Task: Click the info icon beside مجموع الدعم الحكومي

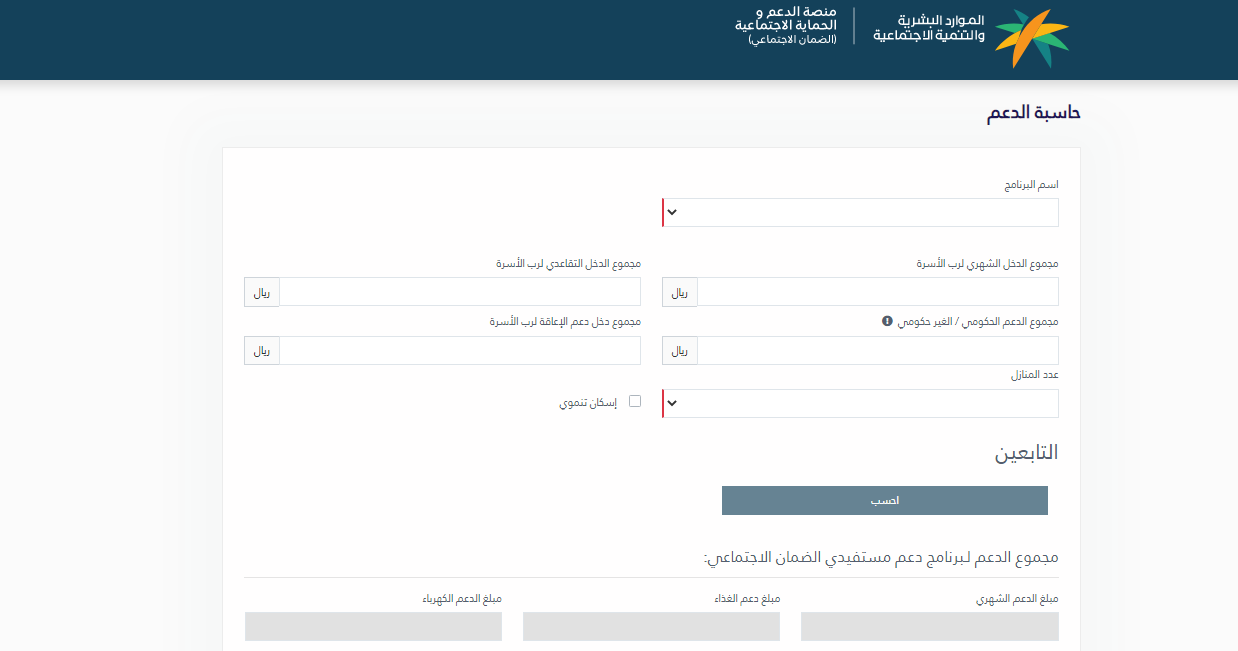Action: pos(886,321)
